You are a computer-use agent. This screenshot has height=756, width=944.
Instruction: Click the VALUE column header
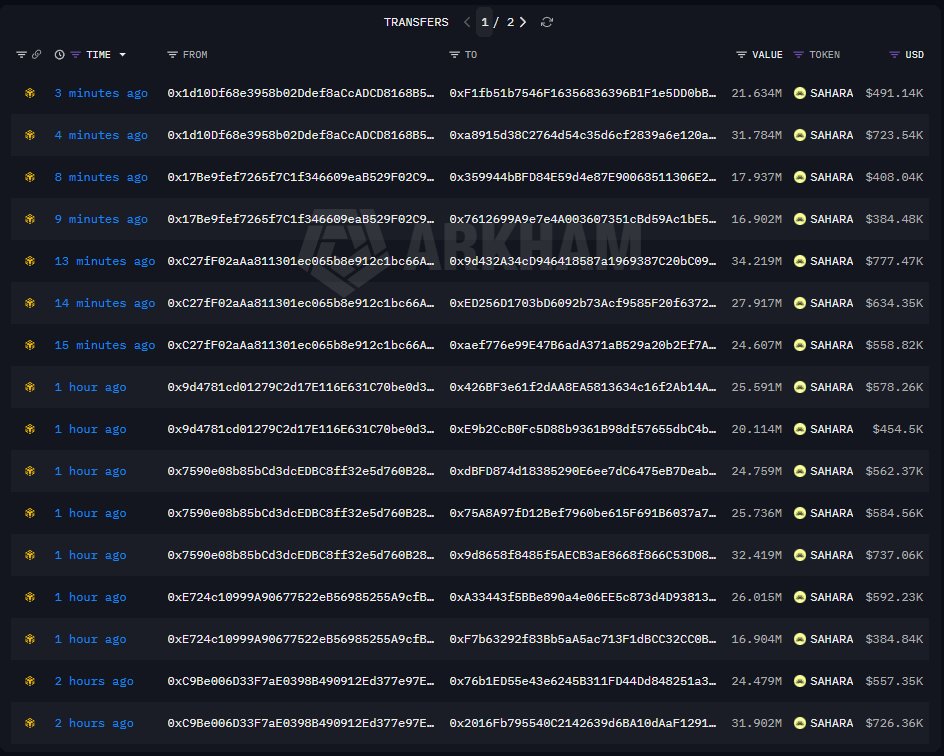(767, 55)
